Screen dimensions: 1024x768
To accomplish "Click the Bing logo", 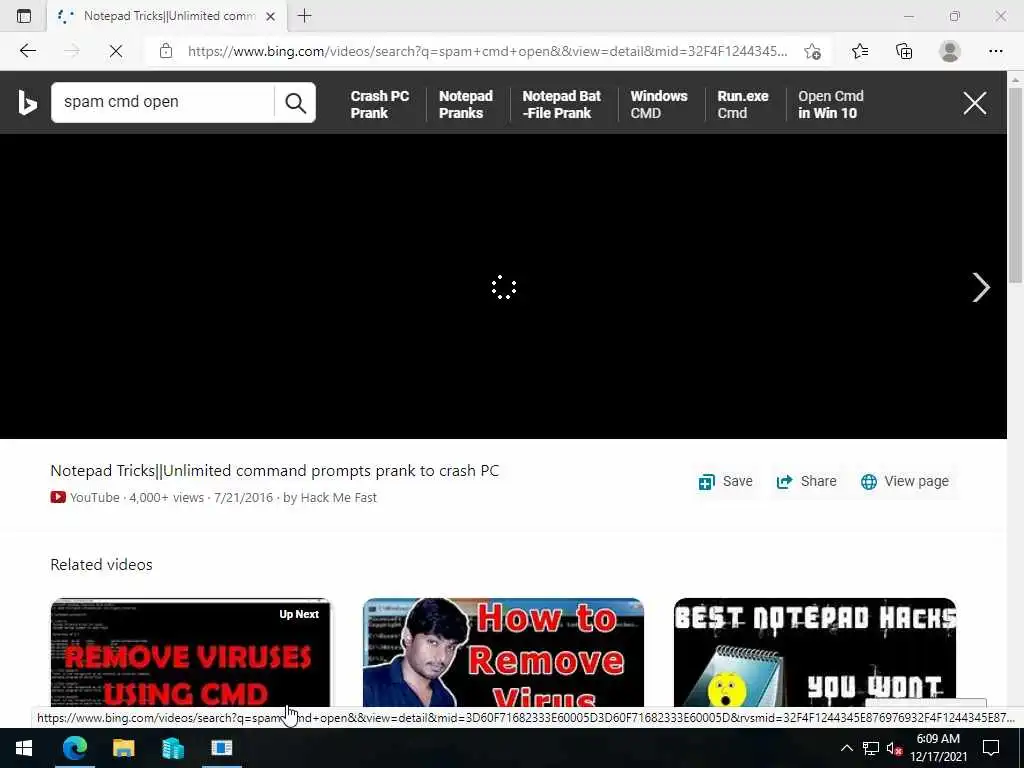I will (x=27, y=103).
